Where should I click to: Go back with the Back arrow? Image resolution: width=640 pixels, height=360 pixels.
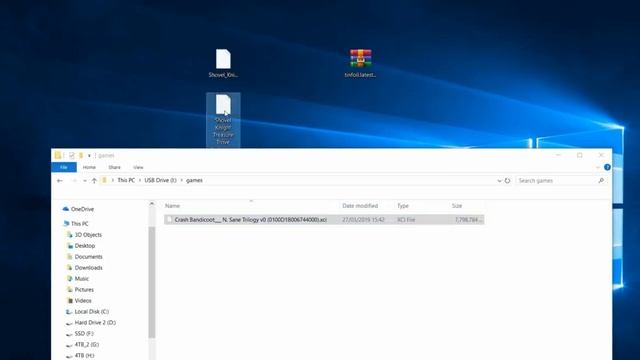tap(60, 180)
